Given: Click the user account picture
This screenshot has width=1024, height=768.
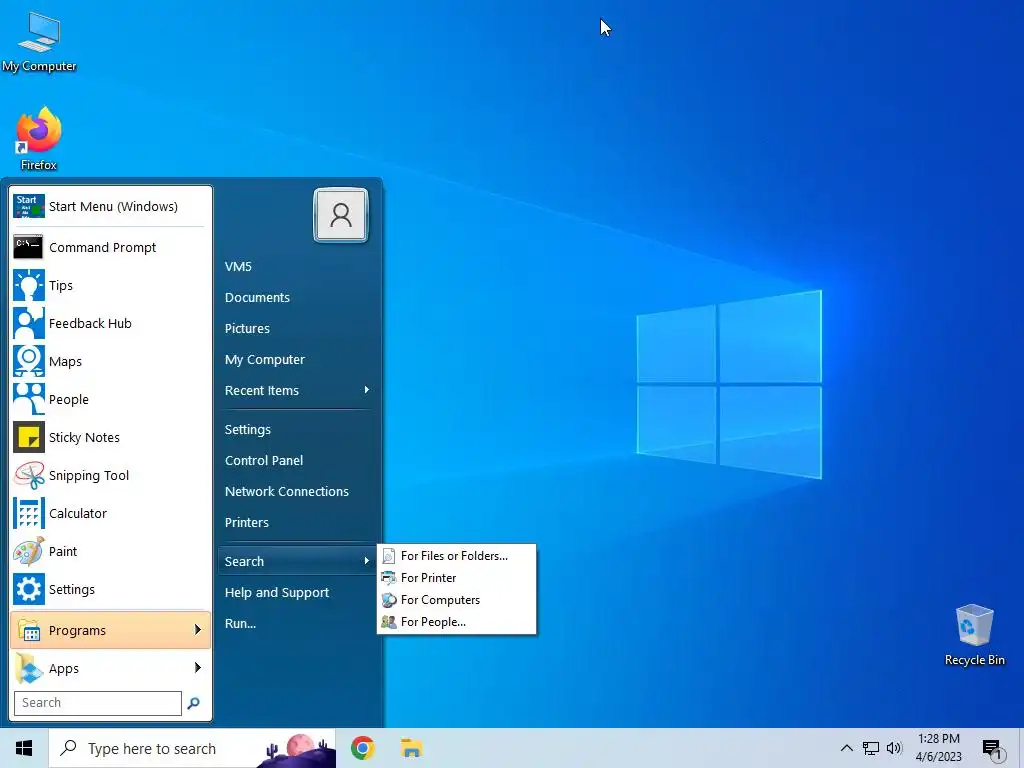Looking at the screenshot, I should (x=341, y=215).
